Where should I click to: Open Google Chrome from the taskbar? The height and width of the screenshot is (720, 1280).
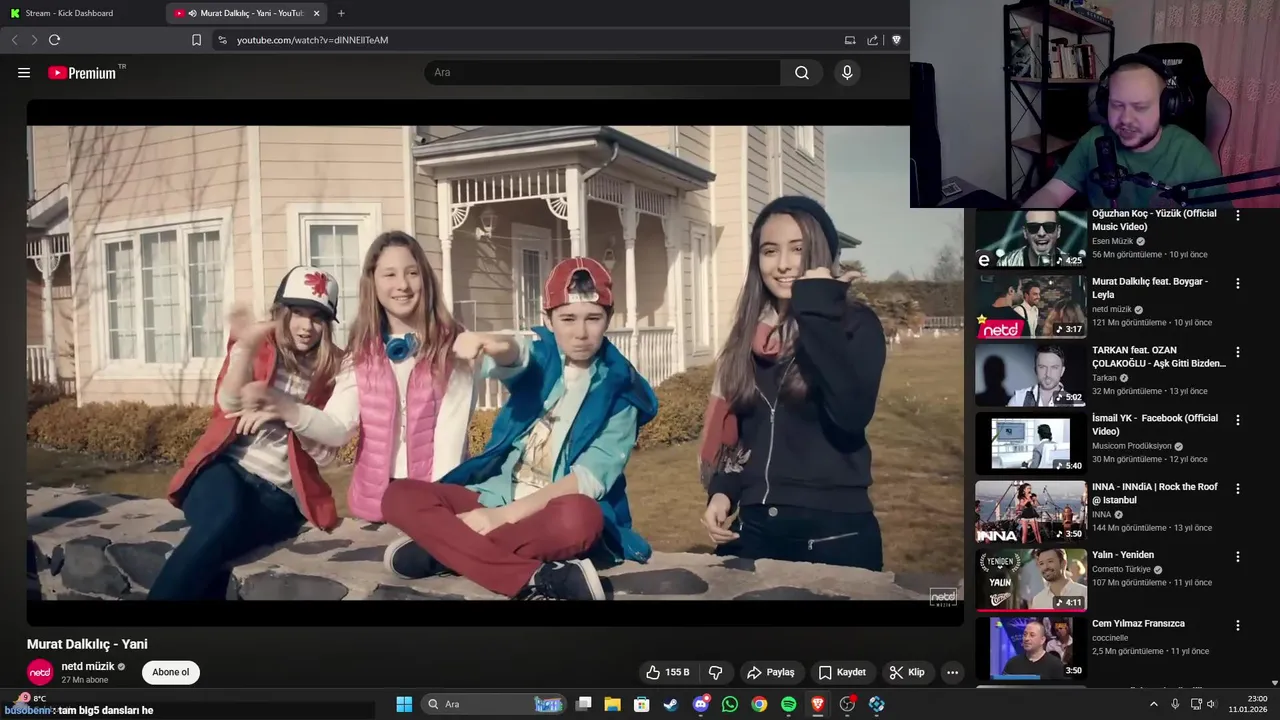[x=759, y=704]
